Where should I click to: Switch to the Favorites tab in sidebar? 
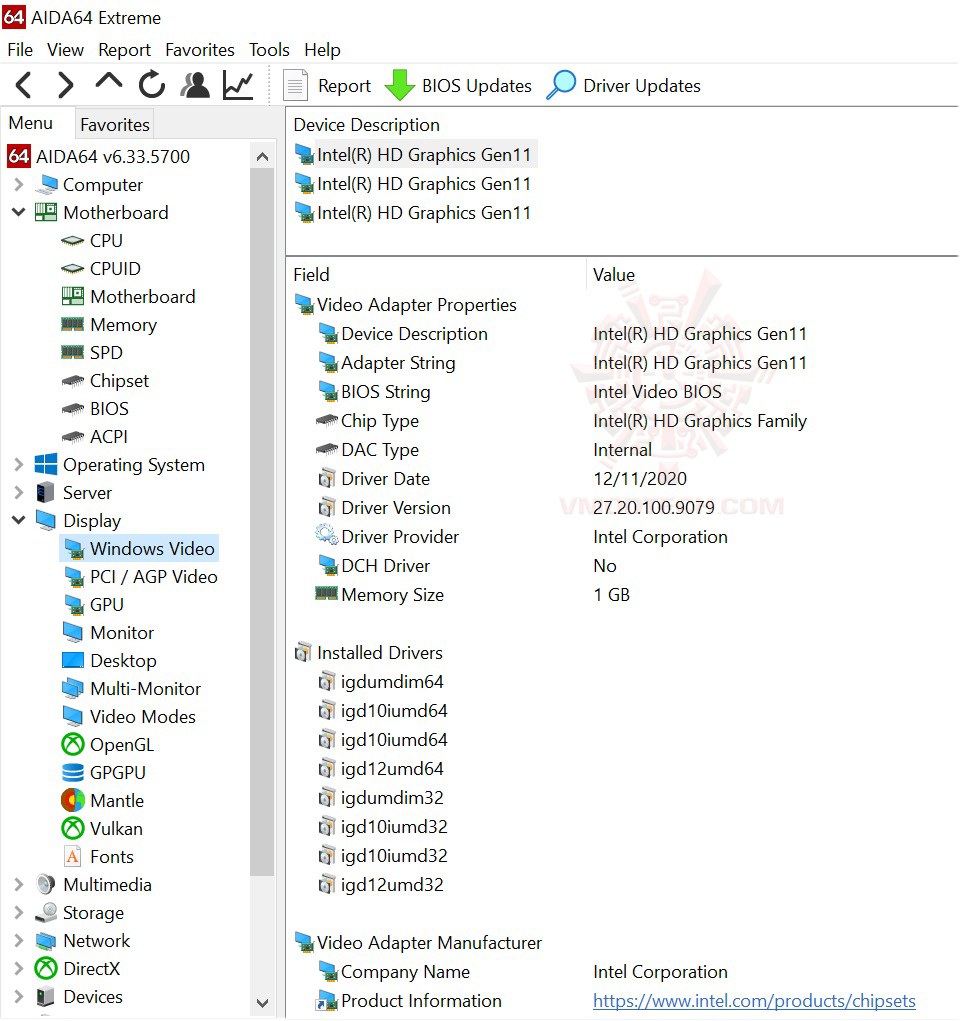pyautogui.click(x=115, y=124)
